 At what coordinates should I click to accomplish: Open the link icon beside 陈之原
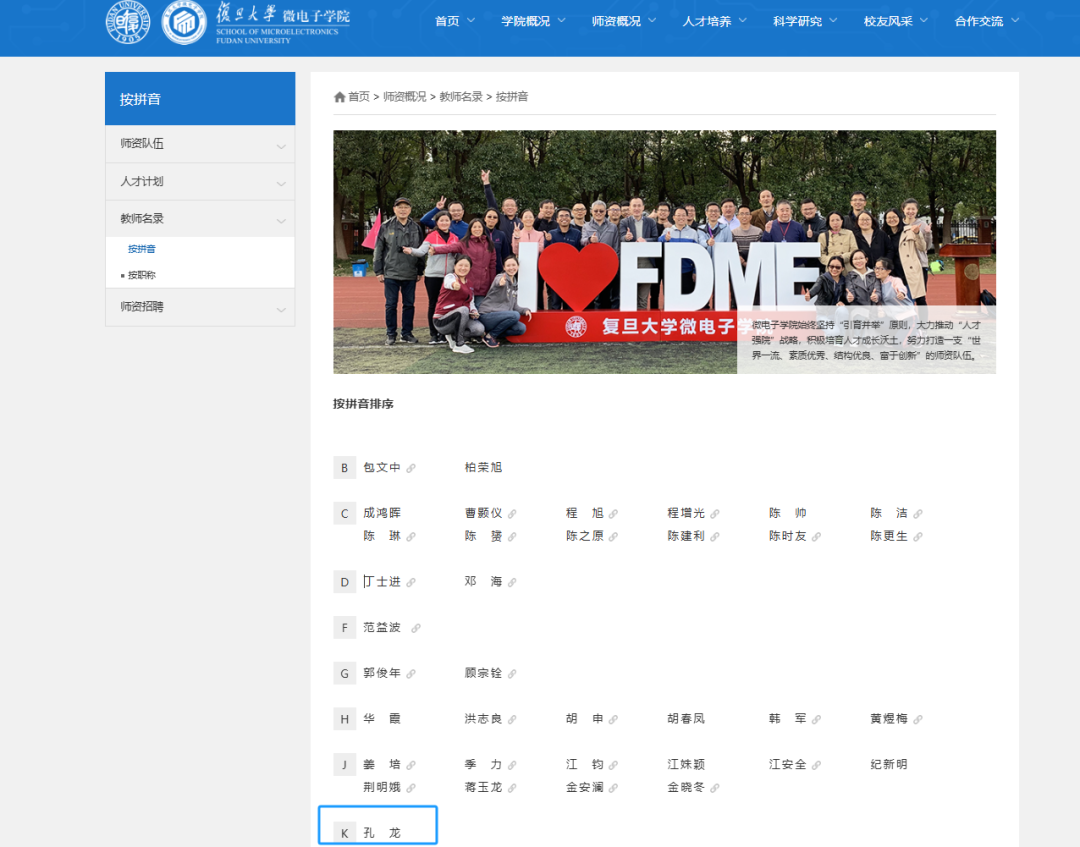614,536
